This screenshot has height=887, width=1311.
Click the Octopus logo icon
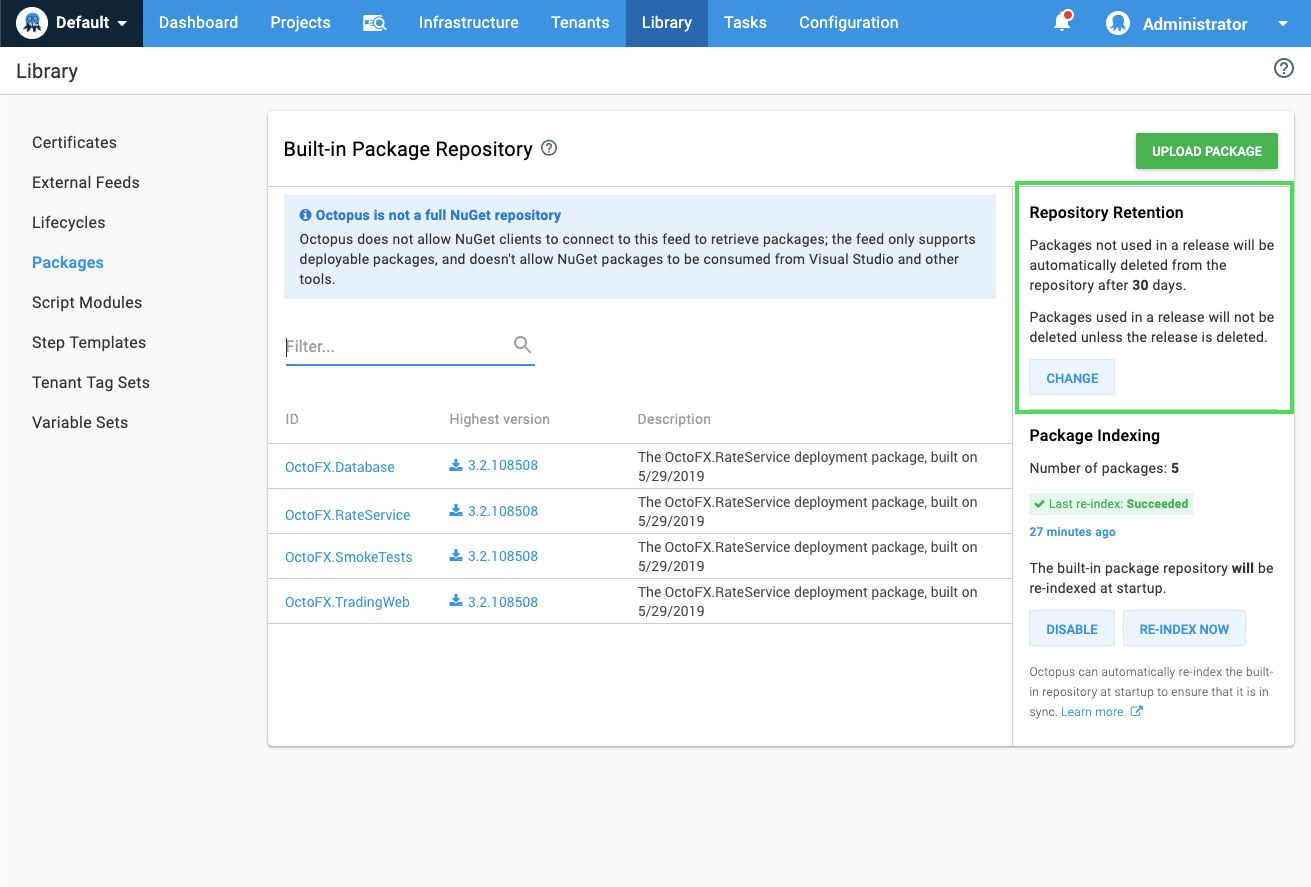pyautogui.click(x=32, y=23)
